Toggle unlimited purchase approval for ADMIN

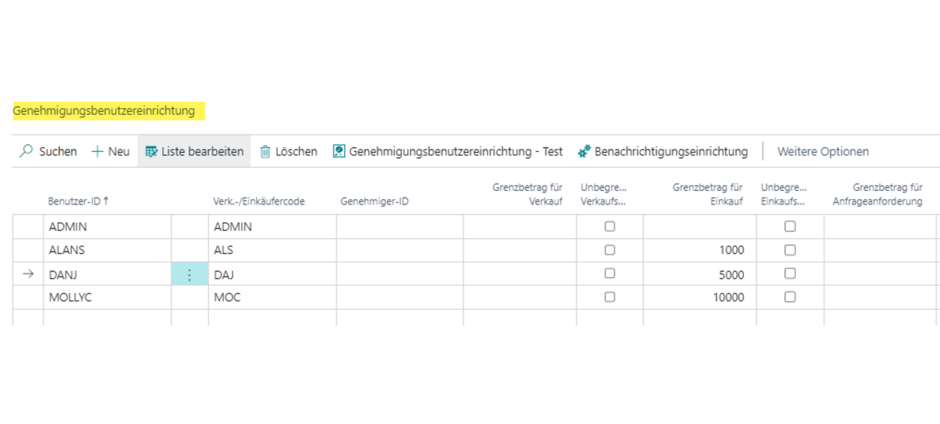click(790, 227)
